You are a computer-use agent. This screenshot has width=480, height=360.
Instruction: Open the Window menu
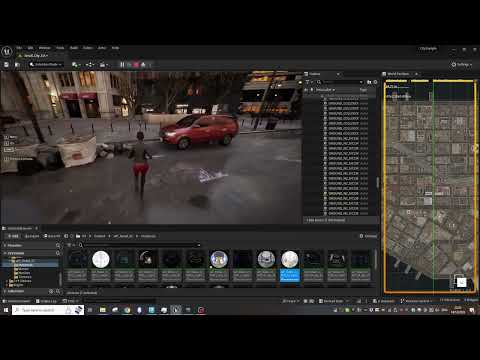[x=44, y=48]
